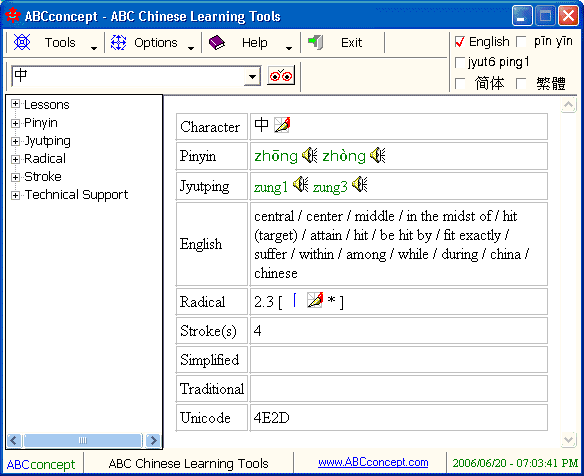Expand the Technical Support tree node

point(15,195)
